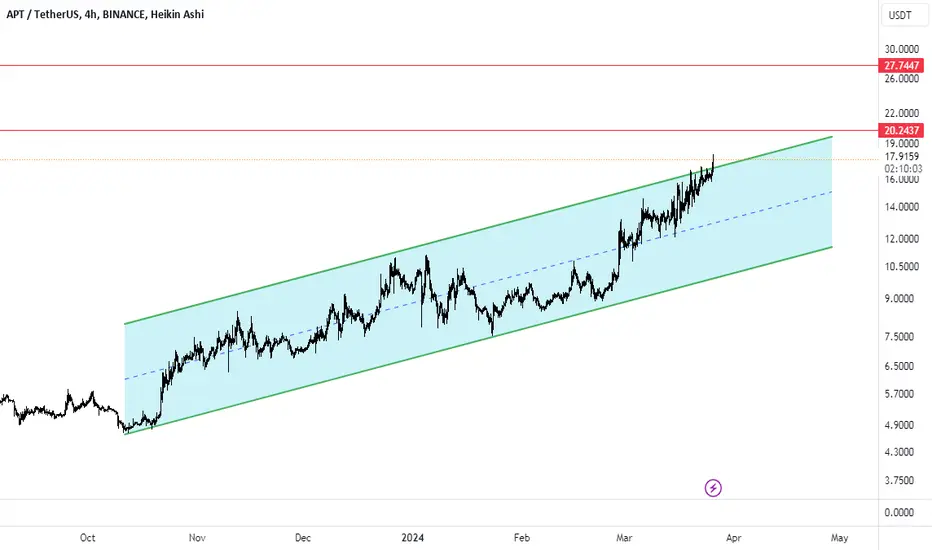Click the current price label 17.9159
The width and height of the screenshot is (932, 550).
[x=901, y=156]
